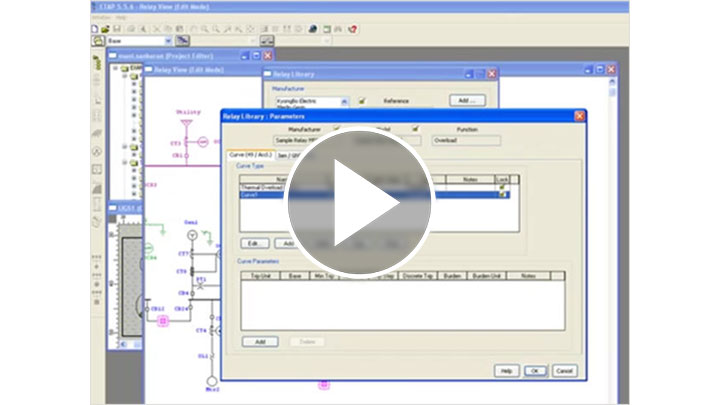Switch to the Curve (Hi / Accl.) tab
The height and width of the screenshot is (405, 720).
tap(248, 155)
